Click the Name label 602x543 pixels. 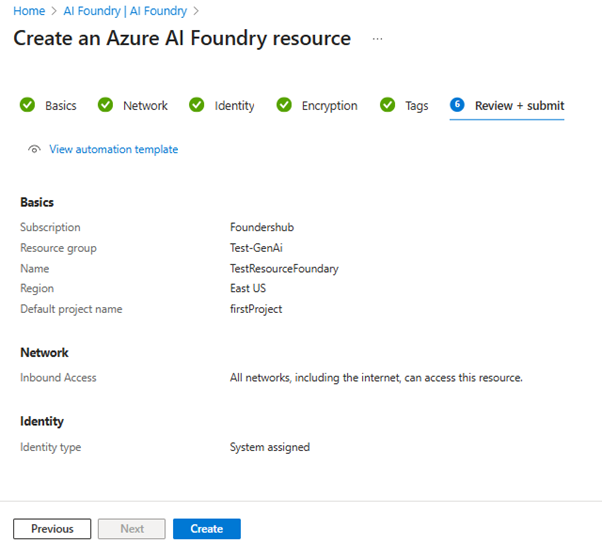[35, 269]
